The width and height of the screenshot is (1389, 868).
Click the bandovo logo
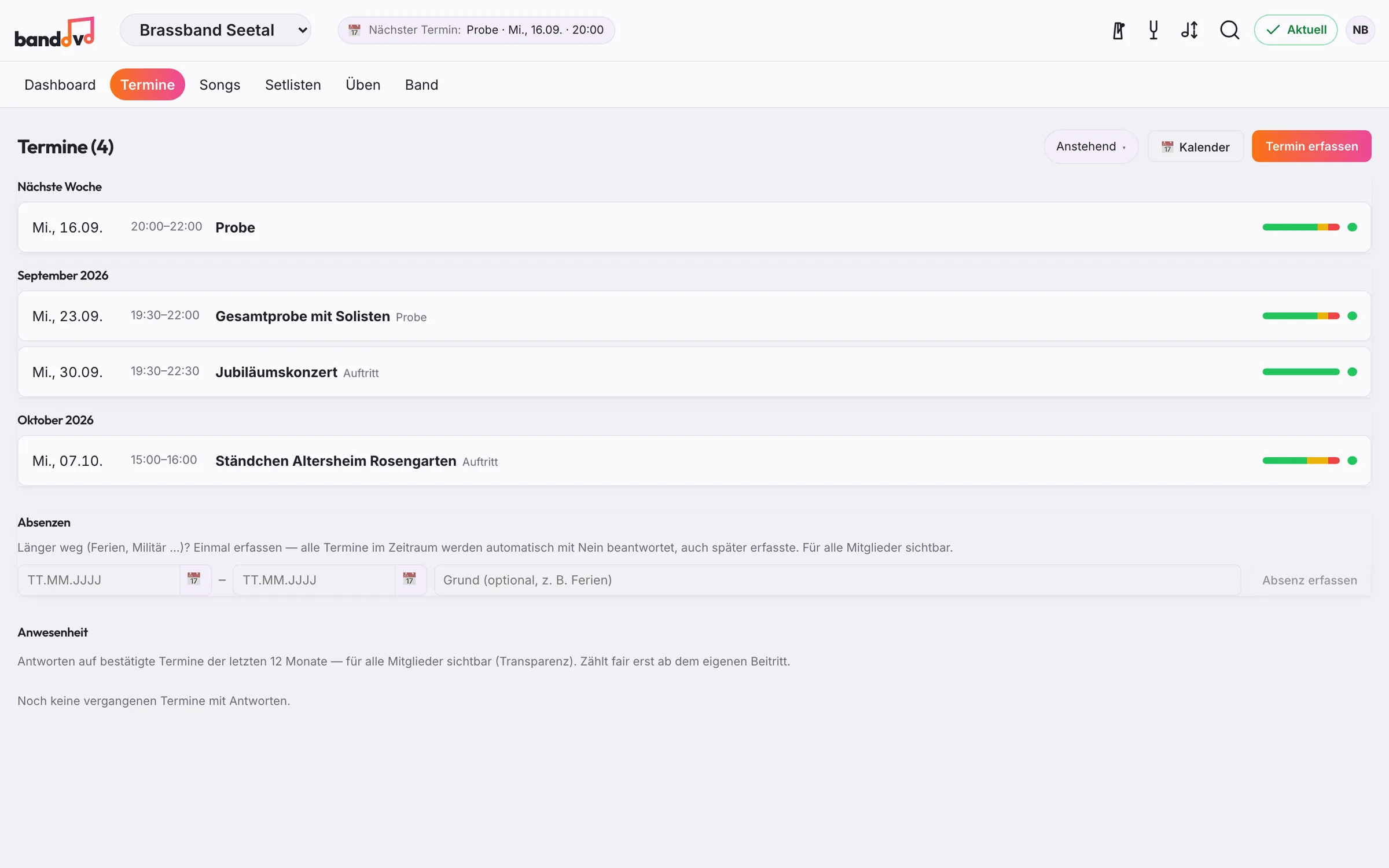[54, 32]
